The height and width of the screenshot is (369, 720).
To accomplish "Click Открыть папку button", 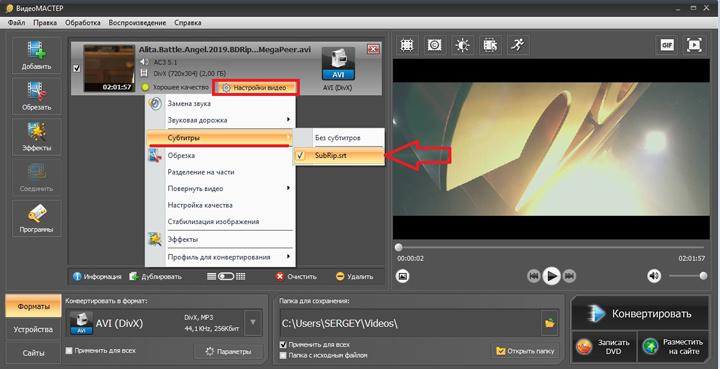I will click(x=525, y=351).
